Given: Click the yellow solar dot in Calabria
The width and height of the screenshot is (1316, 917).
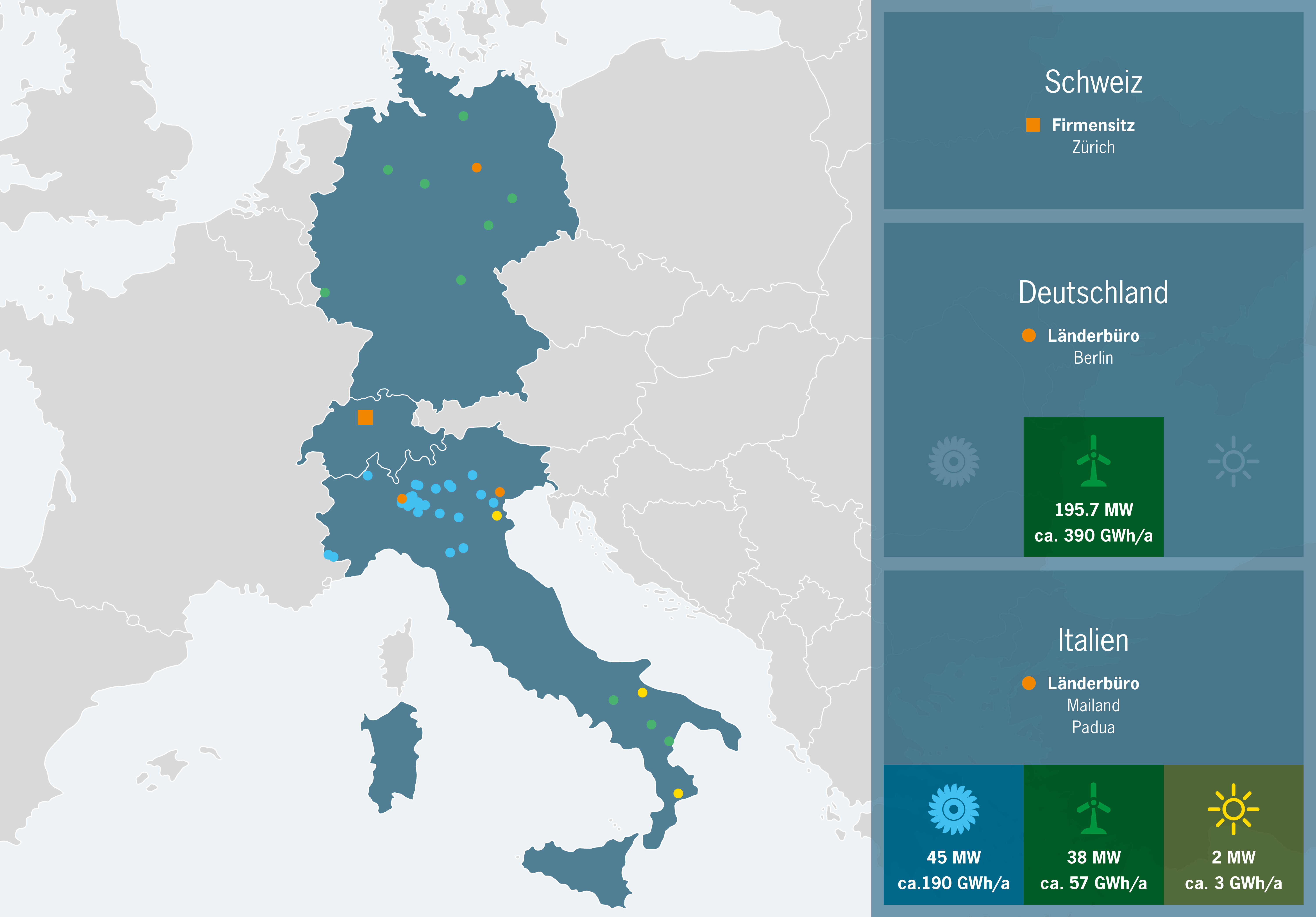Looking at the screenshot, I should (678, 793).
